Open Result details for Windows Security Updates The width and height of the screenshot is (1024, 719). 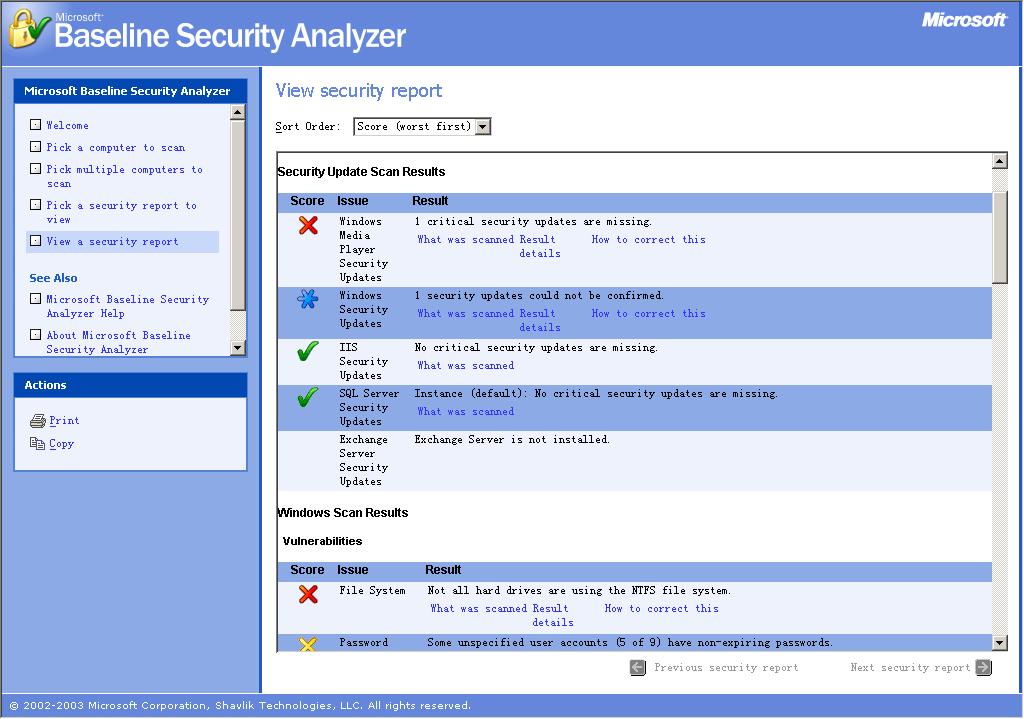(x=539, y=321)
